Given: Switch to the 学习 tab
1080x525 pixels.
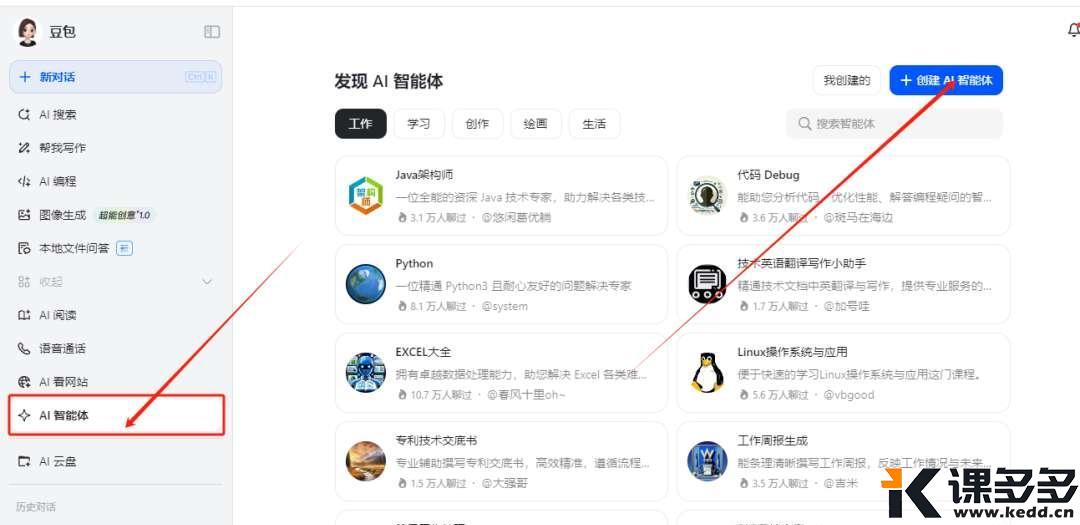Looking at the screenshot, I should (419, 124).
